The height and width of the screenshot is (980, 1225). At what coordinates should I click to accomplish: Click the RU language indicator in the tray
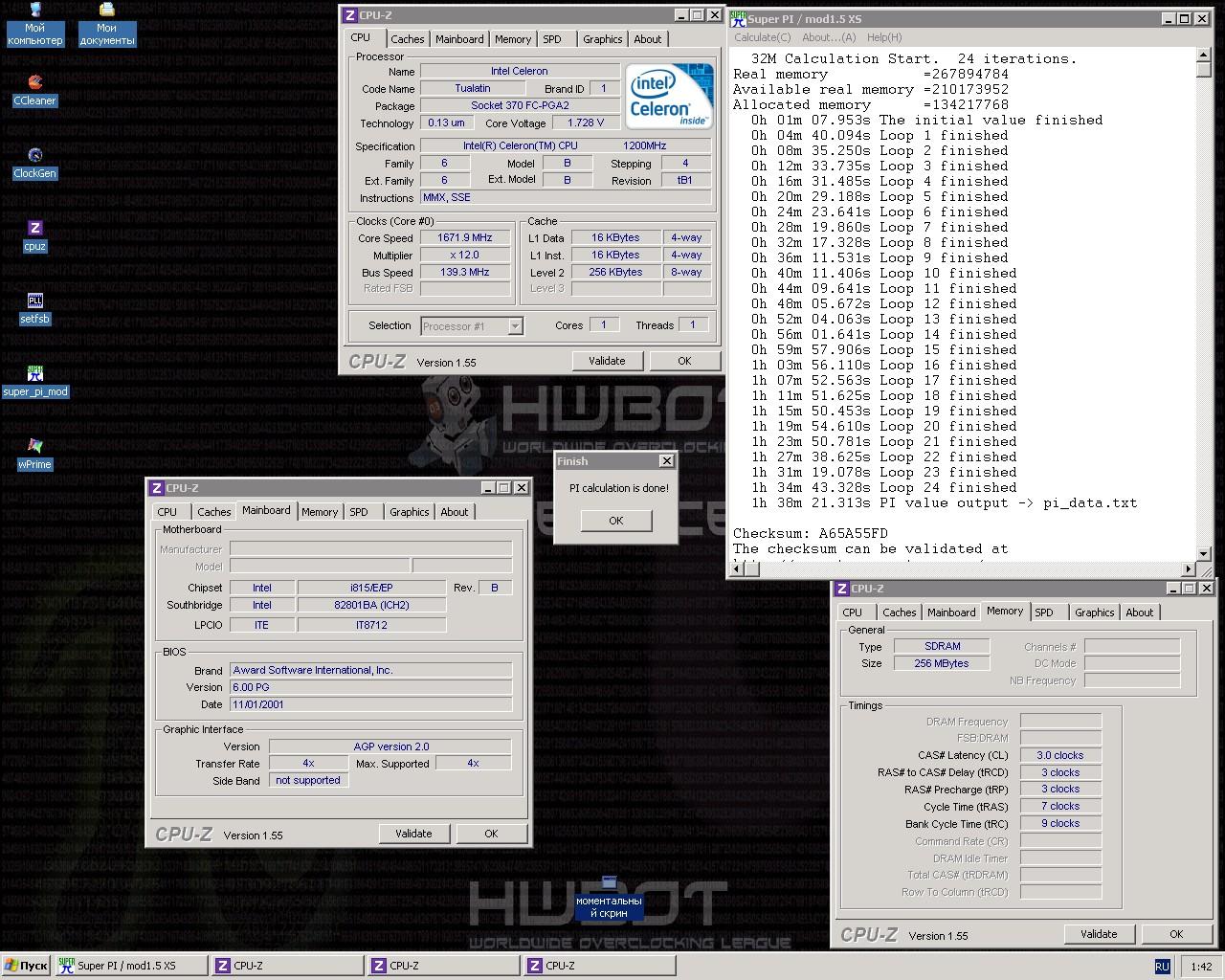pos(1162,967)
